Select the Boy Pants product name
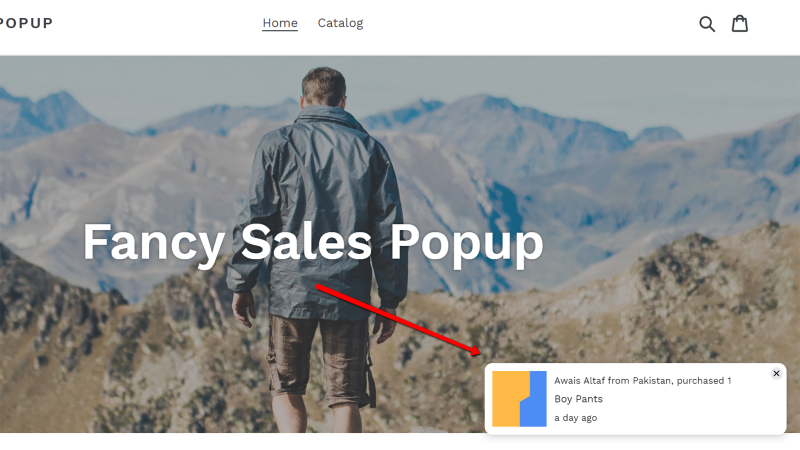 tap(578, 399)
